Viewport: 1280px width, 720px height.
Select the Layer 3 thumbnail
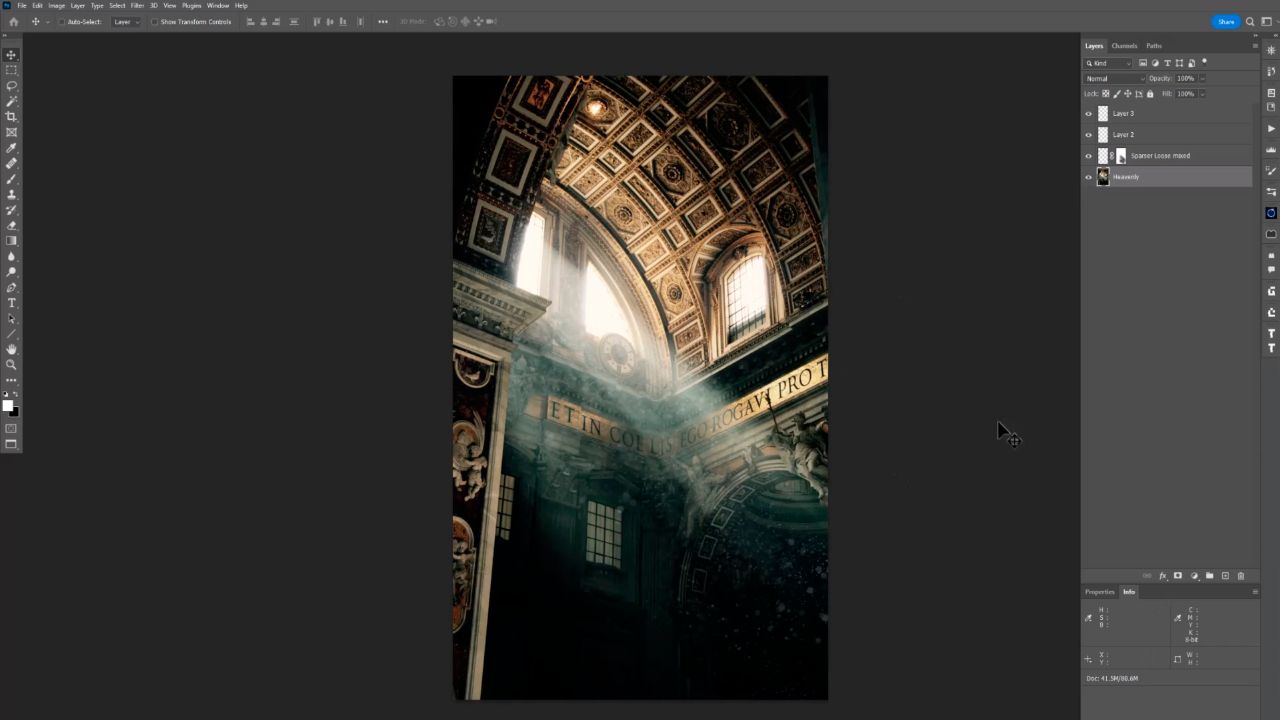1103,114
